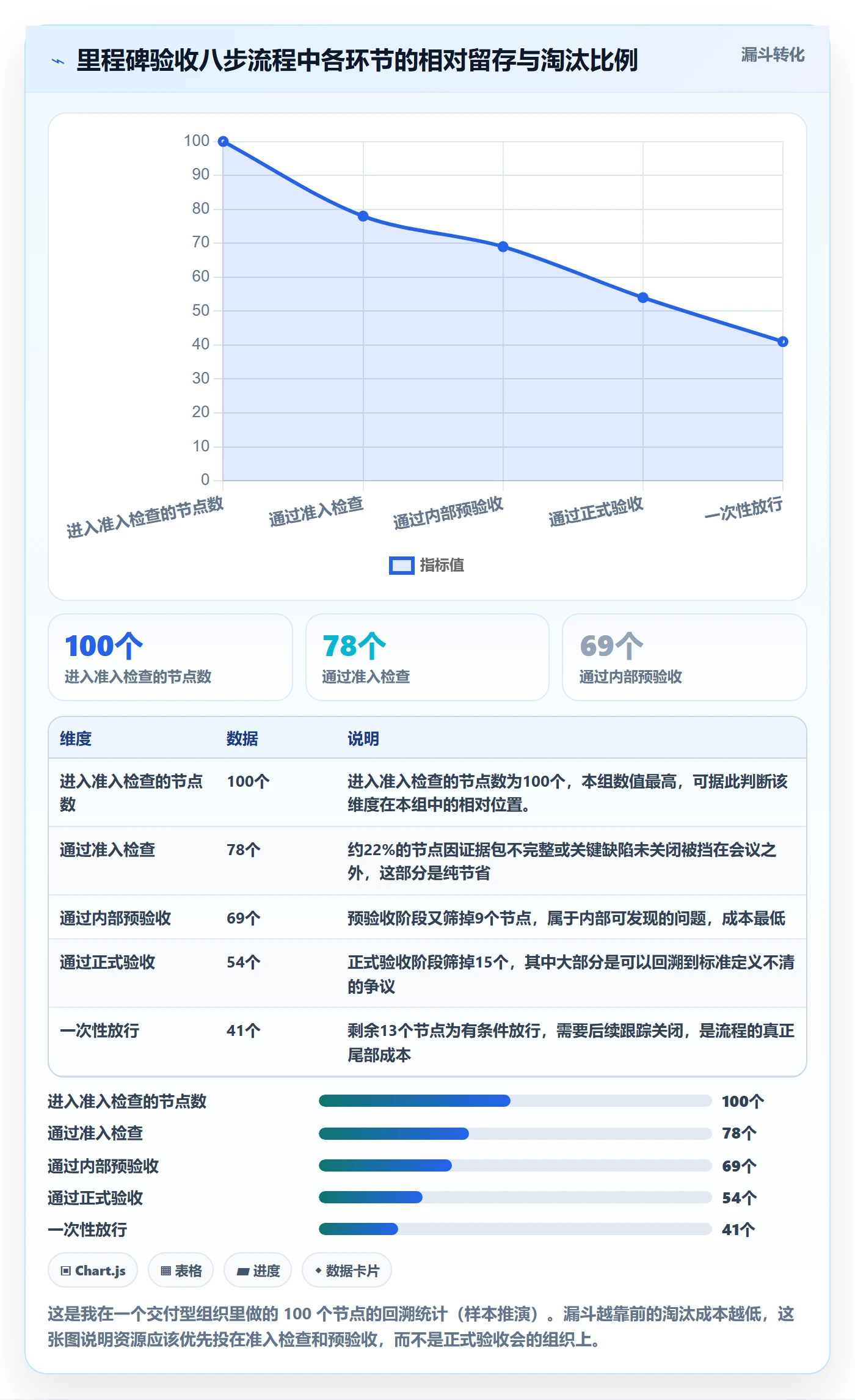Click the description starting with 剩余13个节点
This screenshot has height=1400, width=855.
[x=571, y=1042]
